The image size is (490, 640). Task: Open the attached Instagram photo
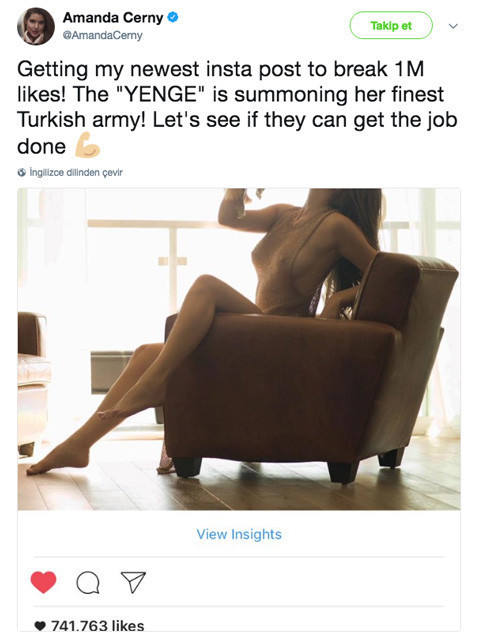click(x=239, y=349)
